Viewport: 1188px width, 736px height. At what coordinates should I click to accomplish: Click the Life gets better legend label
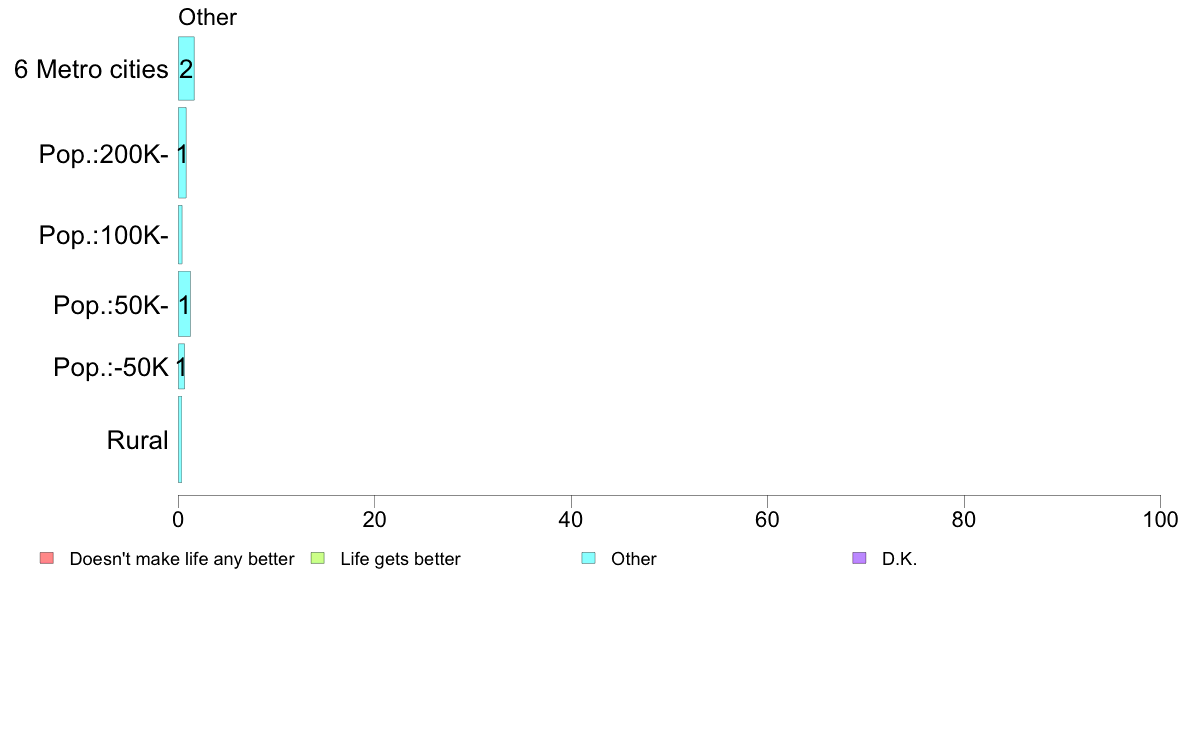400,559
